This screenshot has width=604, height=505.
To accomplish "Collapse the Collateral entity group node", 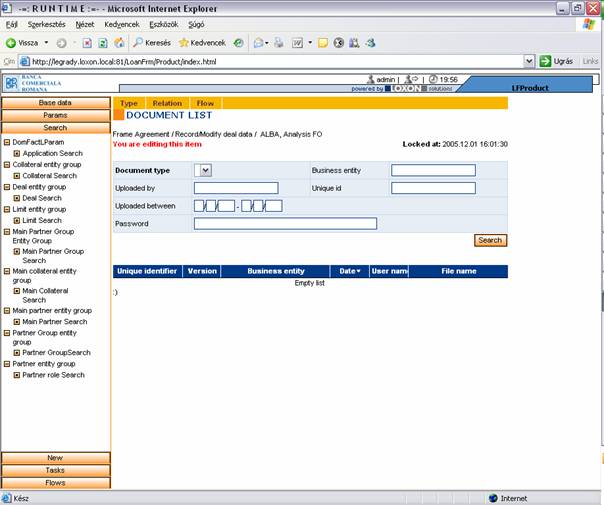I will [7, 164].
